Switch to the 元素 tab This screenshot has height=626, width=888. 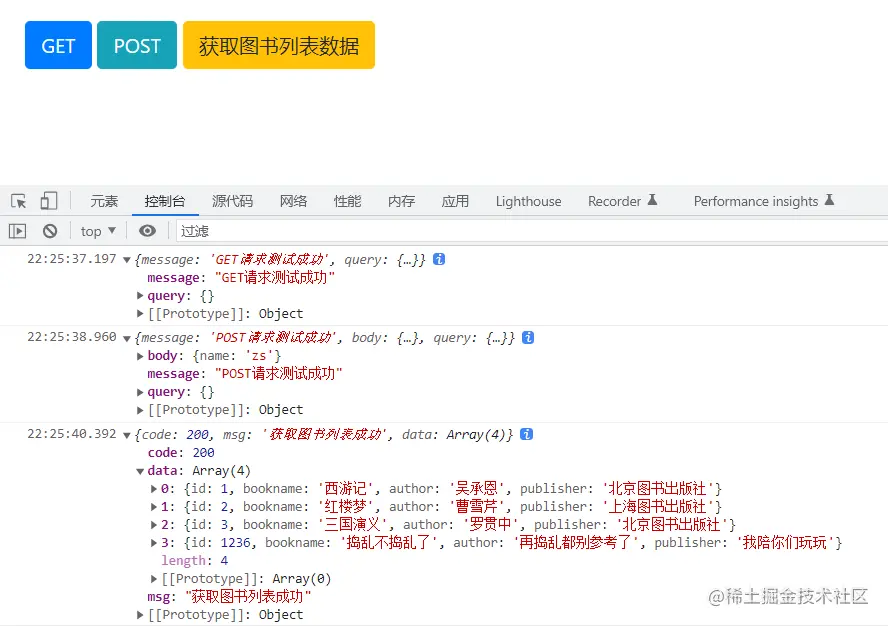(x=104, y=201)
